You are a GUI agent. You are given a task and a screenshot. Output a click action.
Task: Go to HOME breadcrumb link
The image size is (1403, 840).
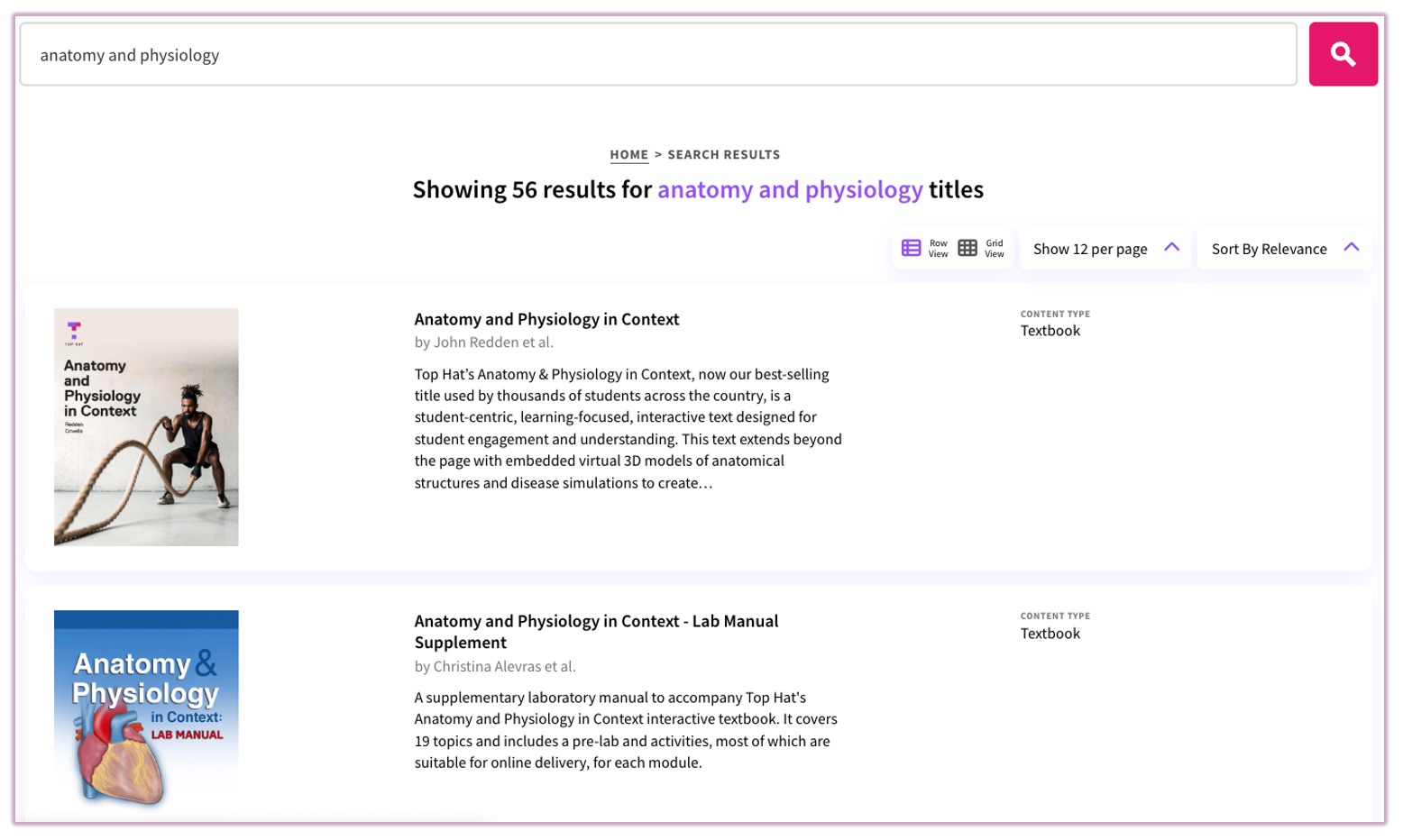[x=628, y=155]
